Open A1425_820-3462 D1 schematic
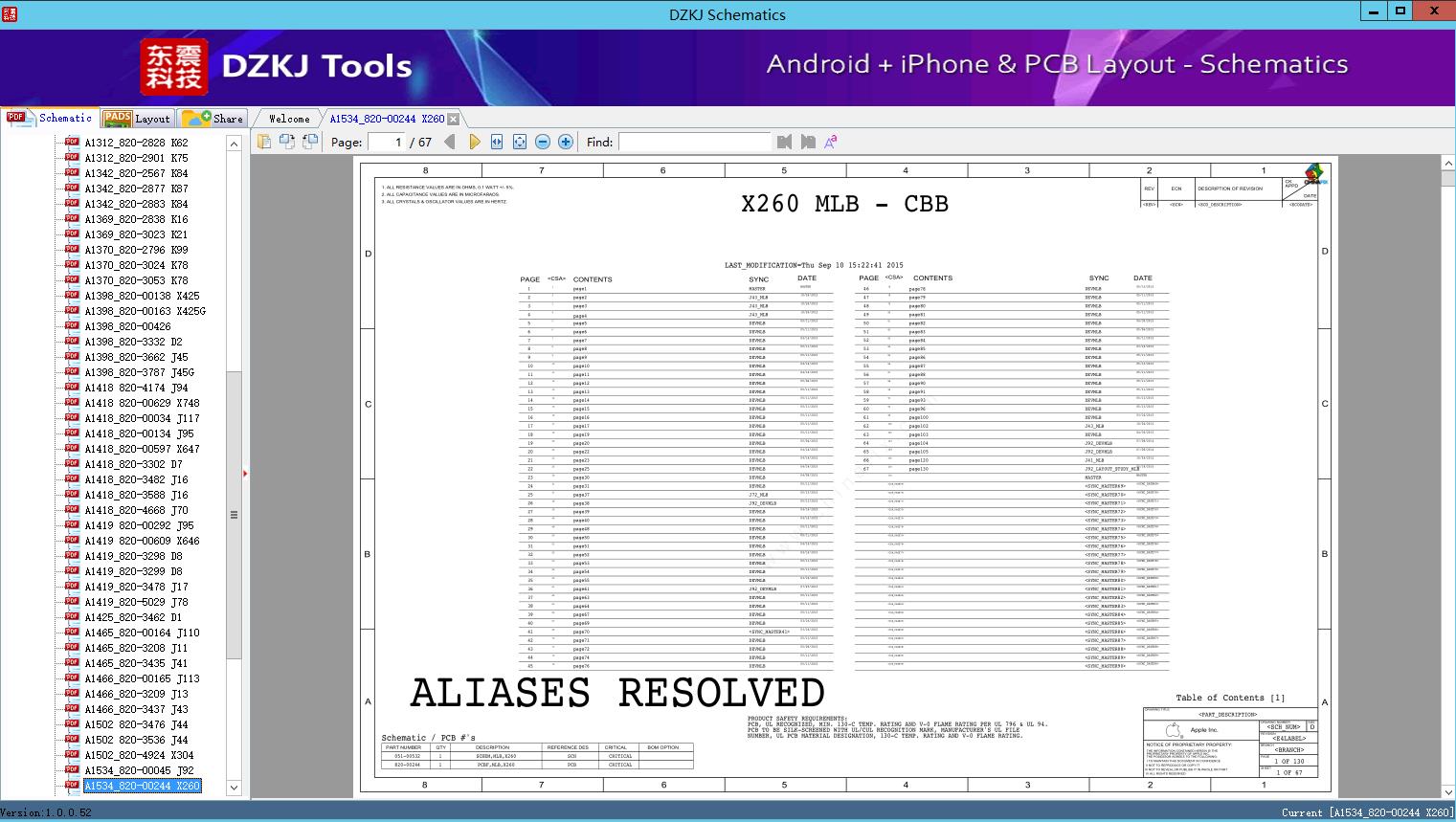1456x822 pixels. [x=133, y=617]
